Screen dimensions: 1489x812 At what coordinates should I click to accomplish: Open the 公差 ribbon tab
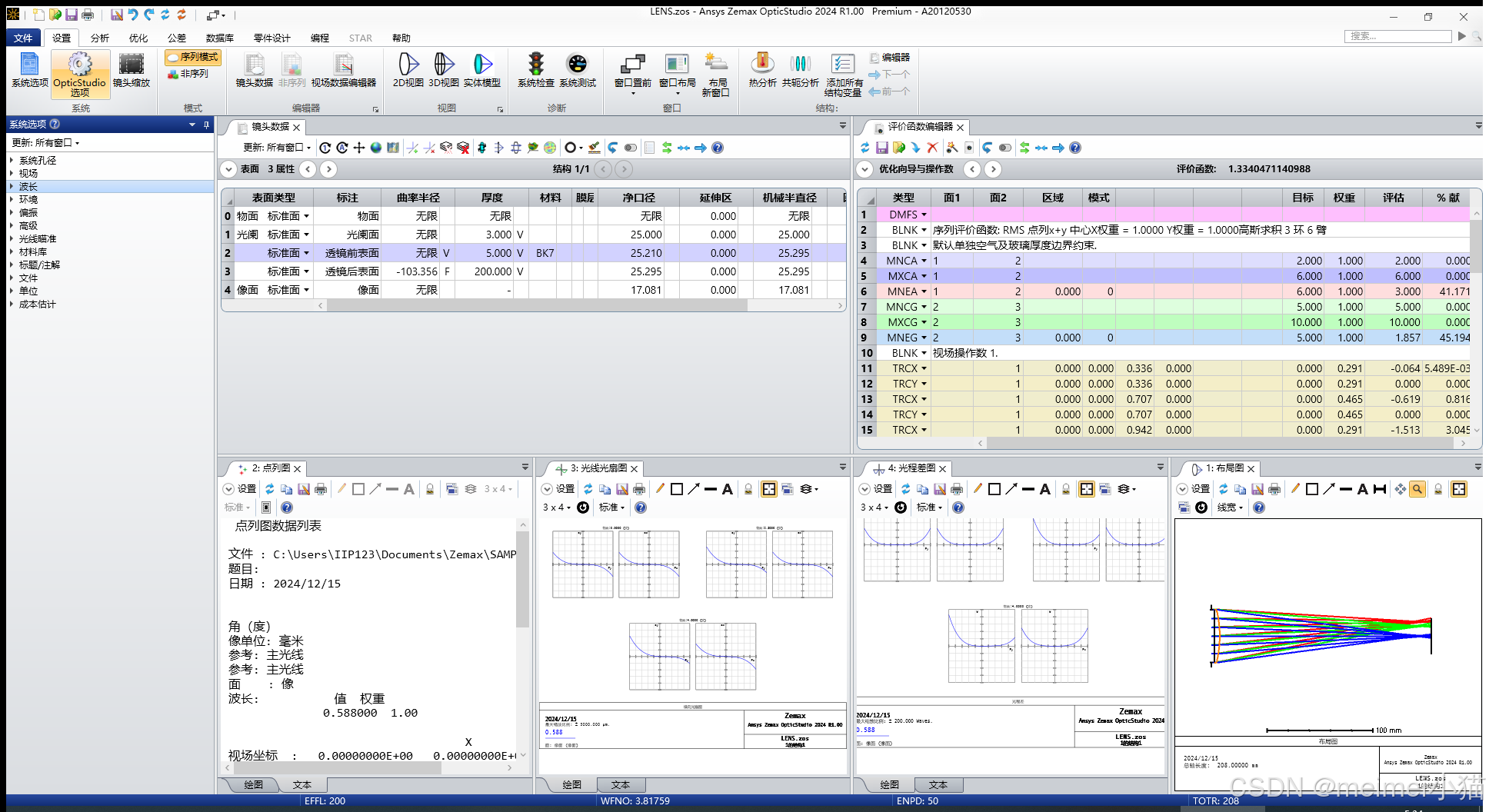pos(177,38)
